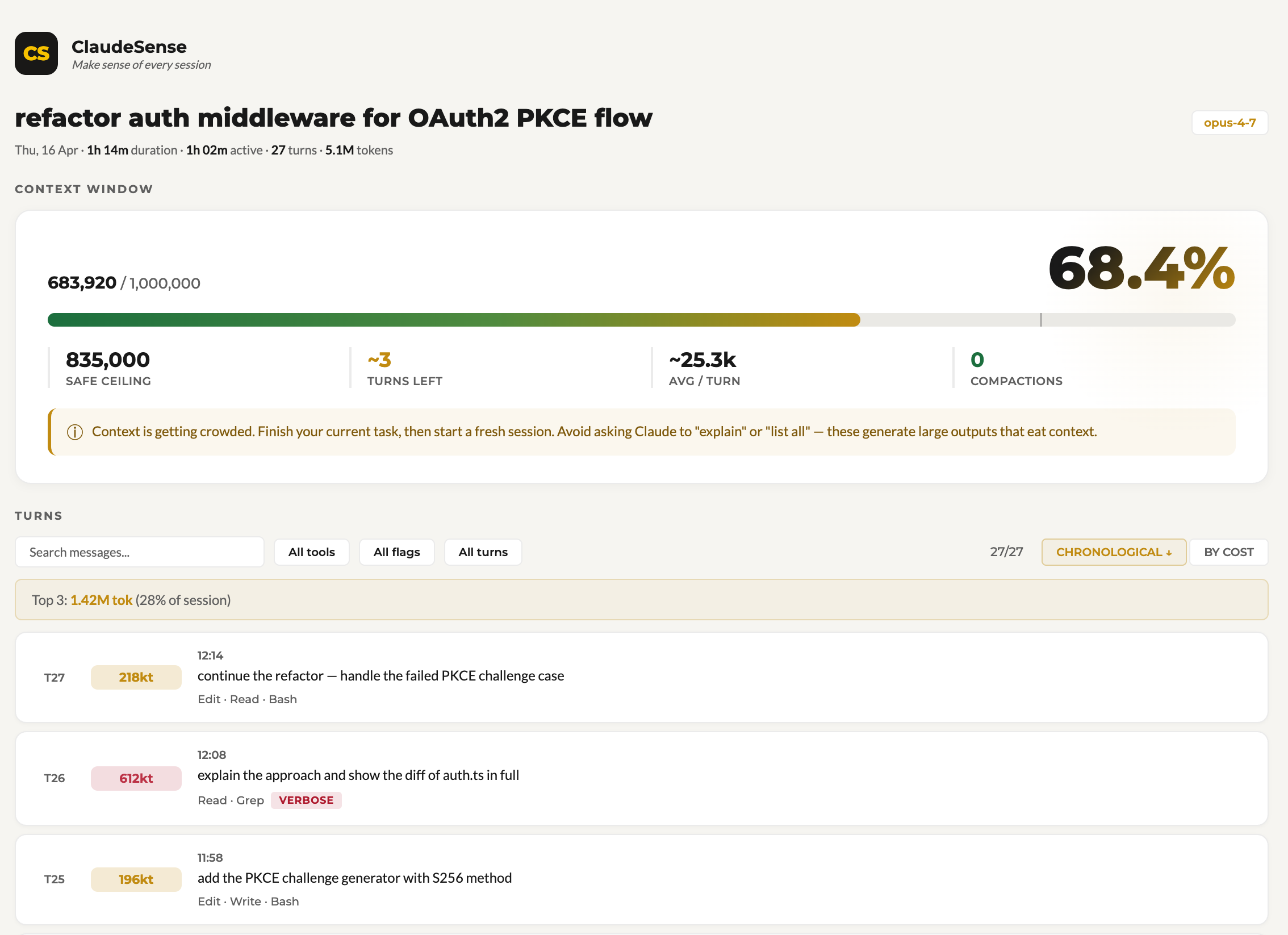Image resolution: width=1288 pixels, height=935 pixels.
Task: Click the safe ceiling marker on bar
Action: pyautogui.click(x=1040, y=320)
